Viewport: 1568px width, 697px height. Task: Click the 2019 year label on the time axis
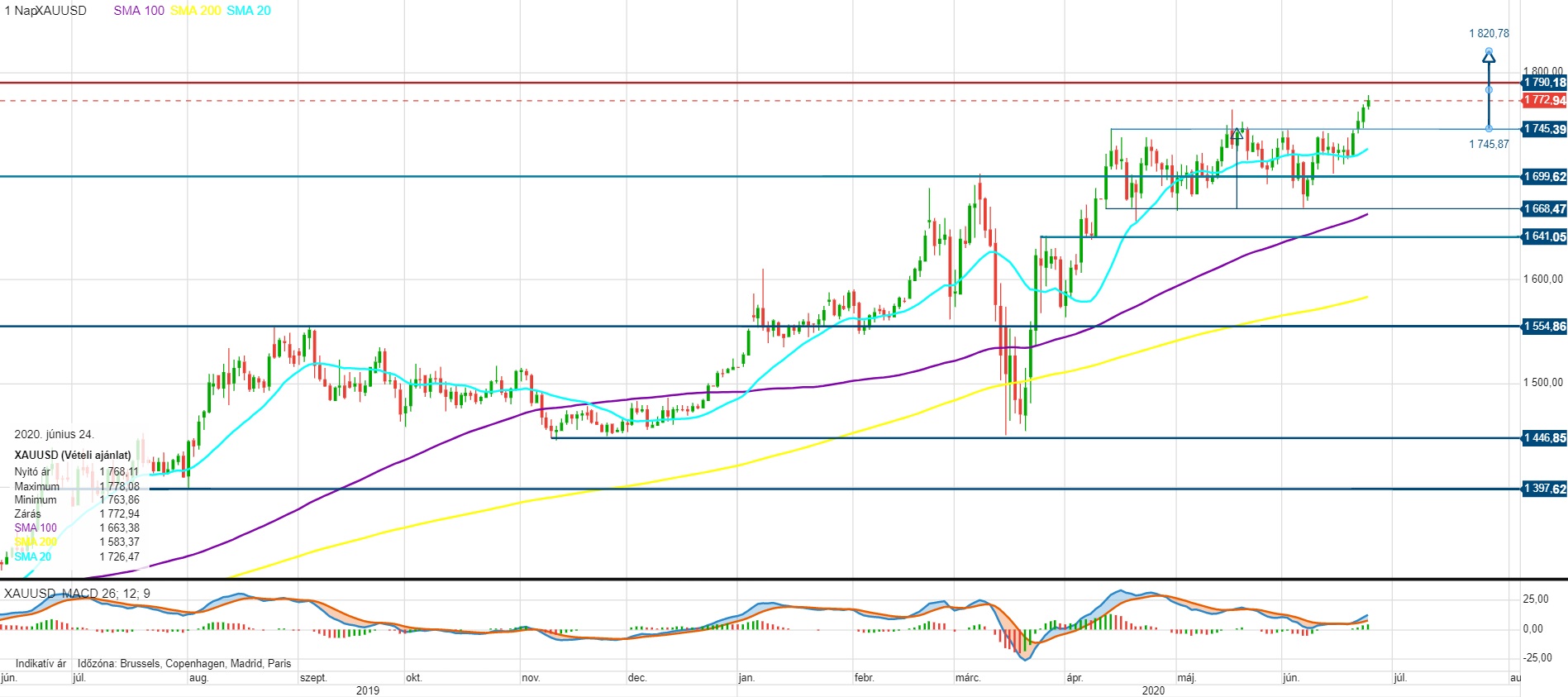[x=368, y=690]
